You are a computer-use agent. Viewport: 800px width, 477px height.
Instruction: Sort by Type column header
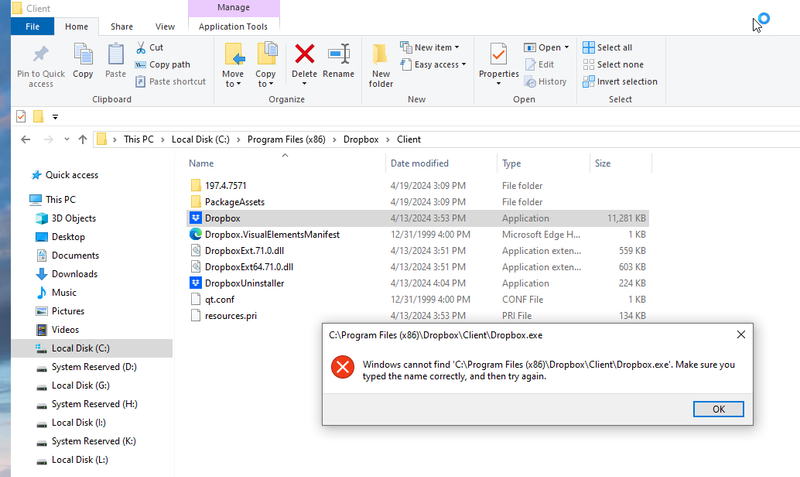(511, 163)
